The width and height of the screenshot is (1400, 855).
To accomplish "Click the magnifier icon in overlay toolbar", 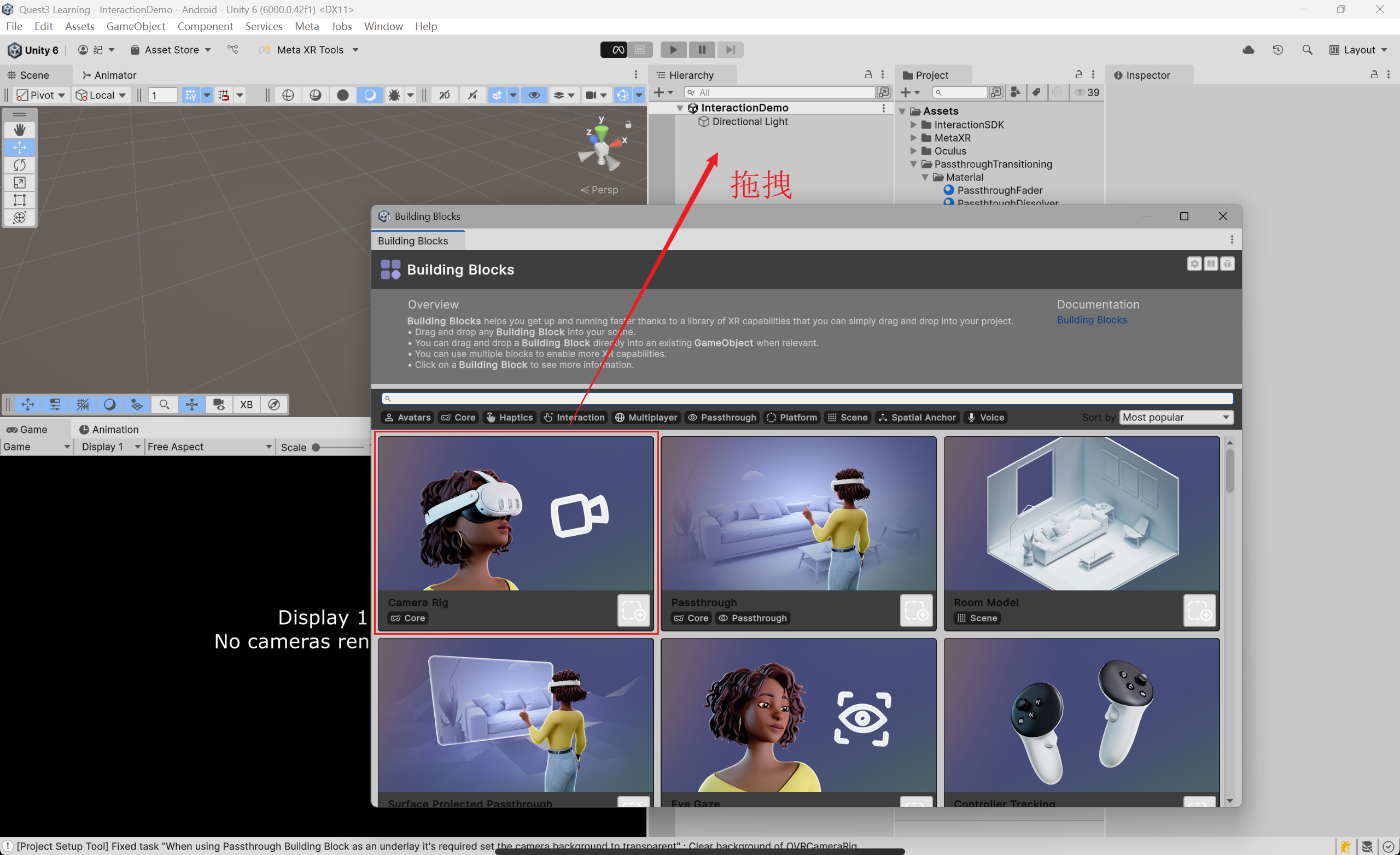I will tap(164, 405).
